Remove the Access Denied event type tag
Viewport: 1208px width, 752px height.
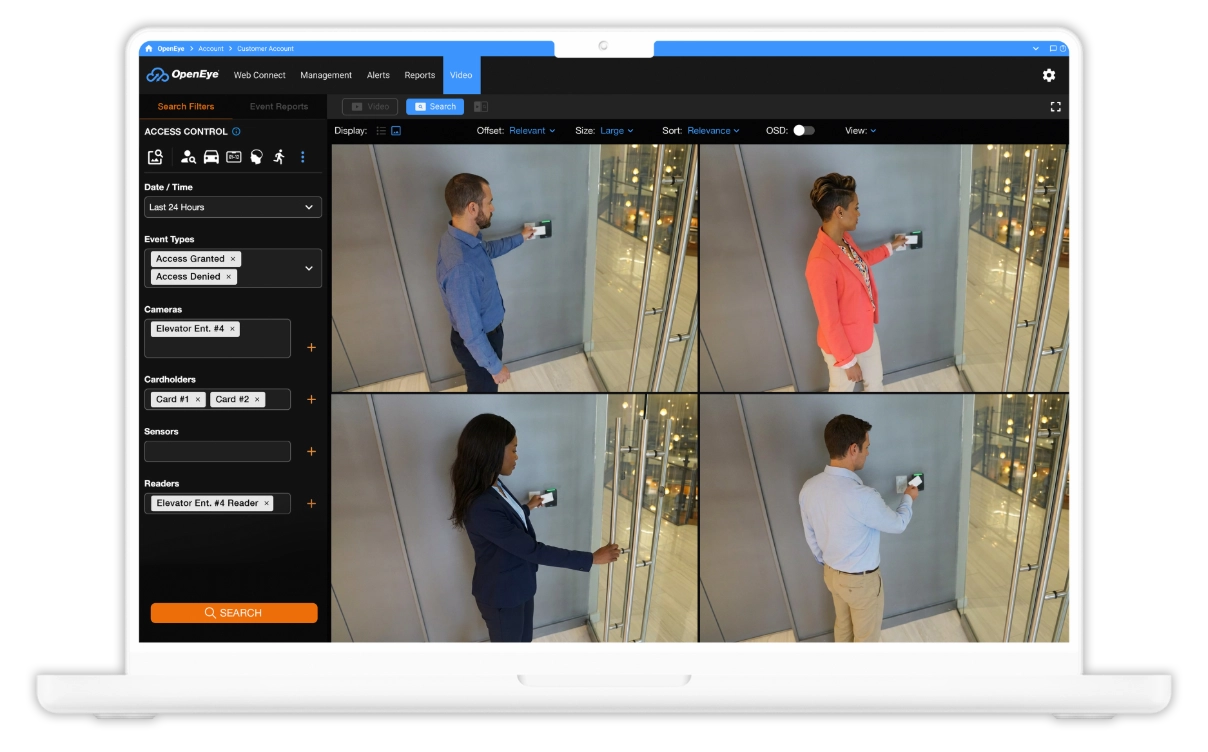point(228,277)
